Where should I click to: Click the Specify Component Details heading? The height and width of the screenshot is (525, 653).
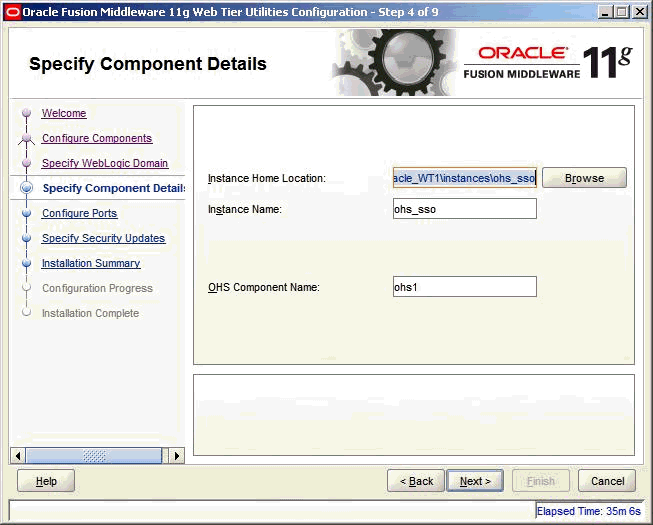[x=148, y=64]
